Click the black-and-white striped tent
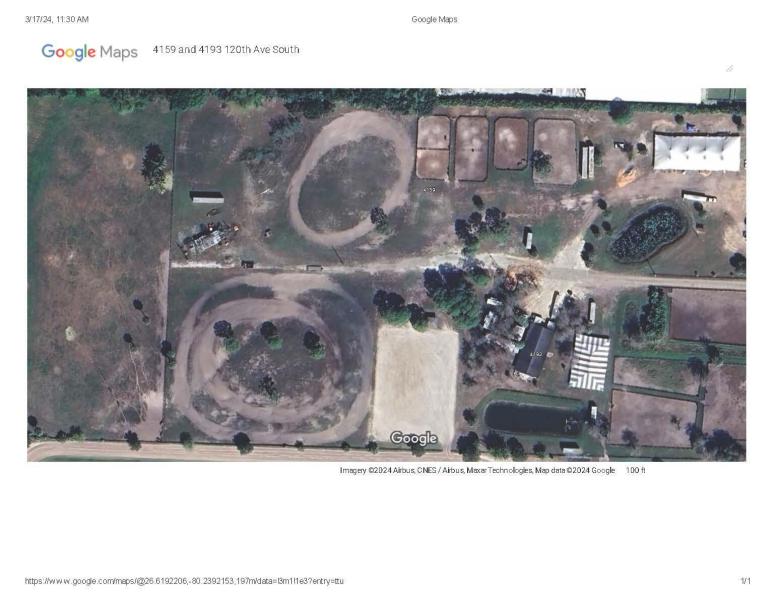776x600 pixels. pyautogui.click(x=589, y=362)
